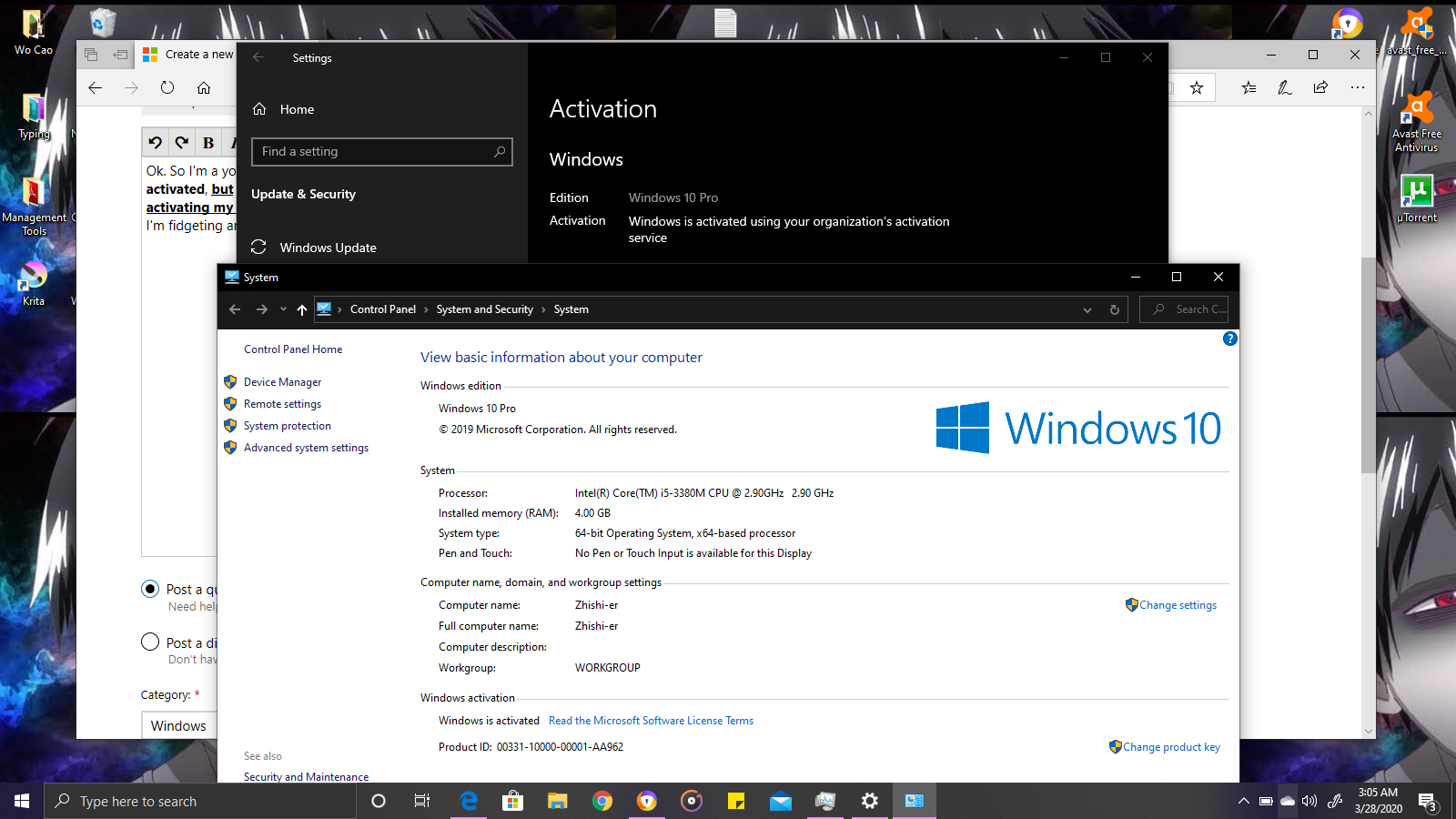Click Redo in forum editor toolbar
Screen dimensions: 1456x819
tap(182, 142)
